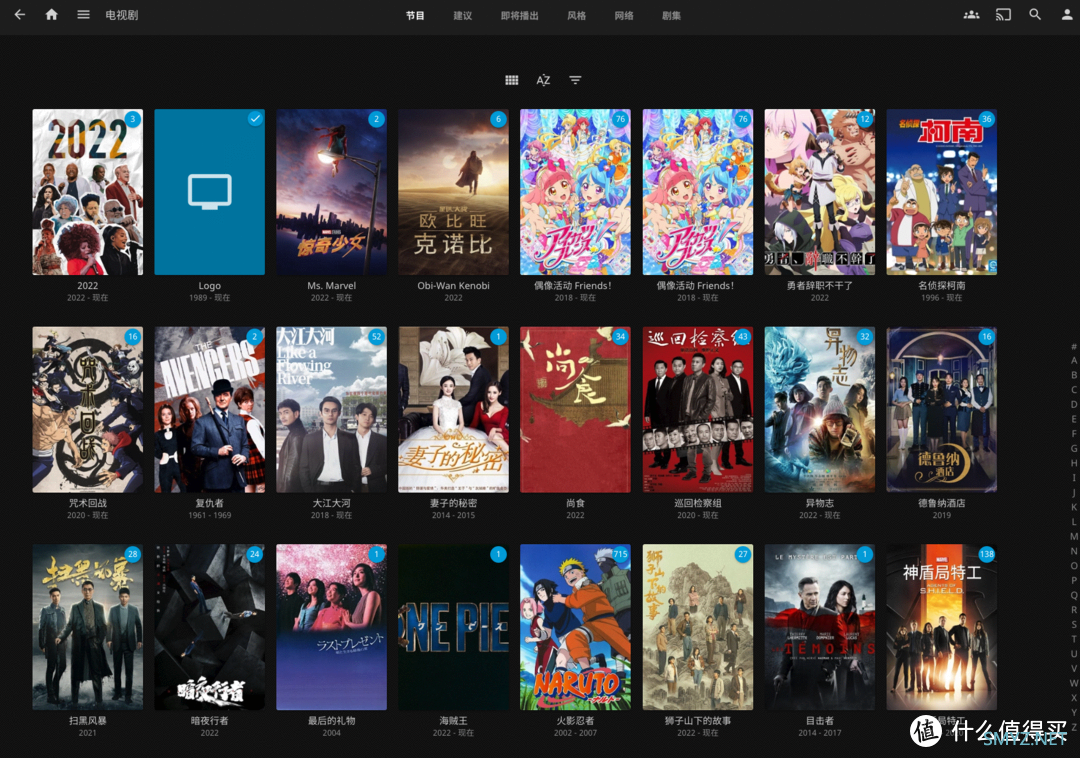The width and height of the screenshot is (1080, 758).
Task: Open the Obi-Wan Kenobi poster
Action: tap(453, 192)
